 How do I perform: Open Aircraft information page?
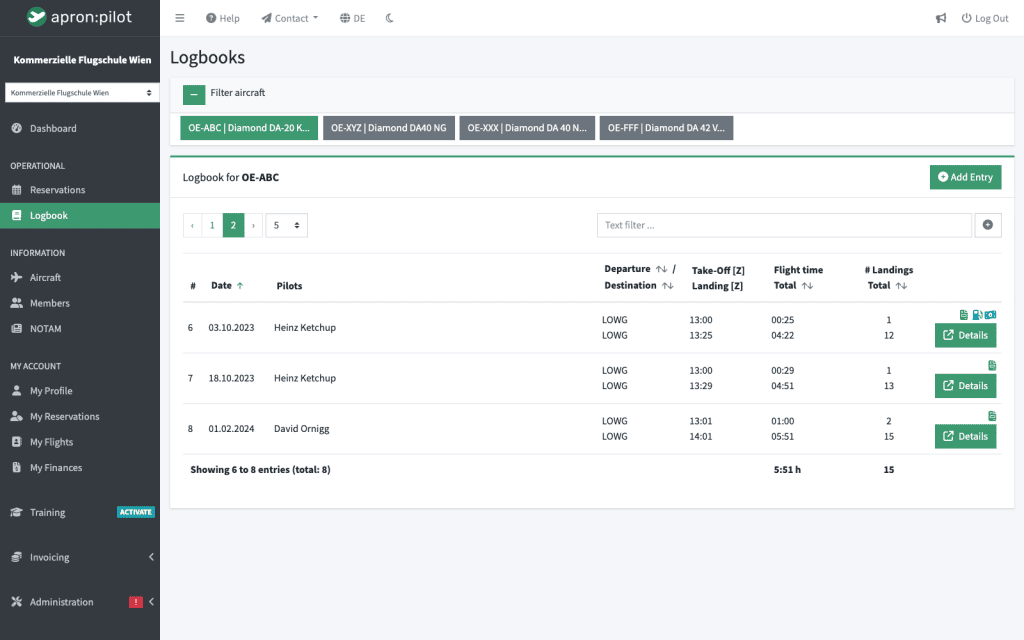point(80,278)
